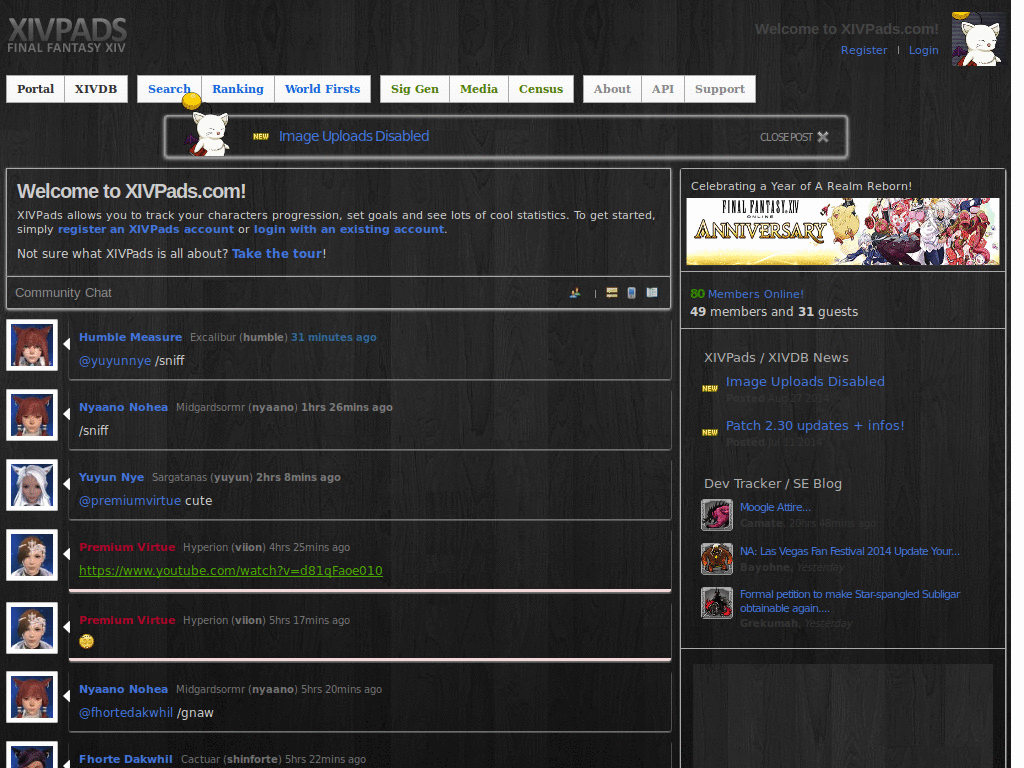
Task: Click the moogle avatar beside the Login link
Action: point(976,39)
